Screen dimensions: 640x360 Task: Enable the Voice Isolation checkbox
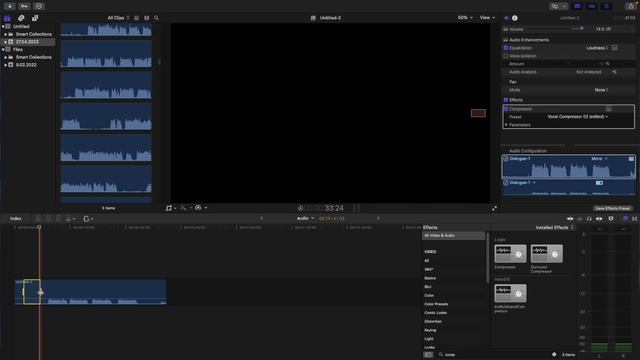(x=506, y=56)
